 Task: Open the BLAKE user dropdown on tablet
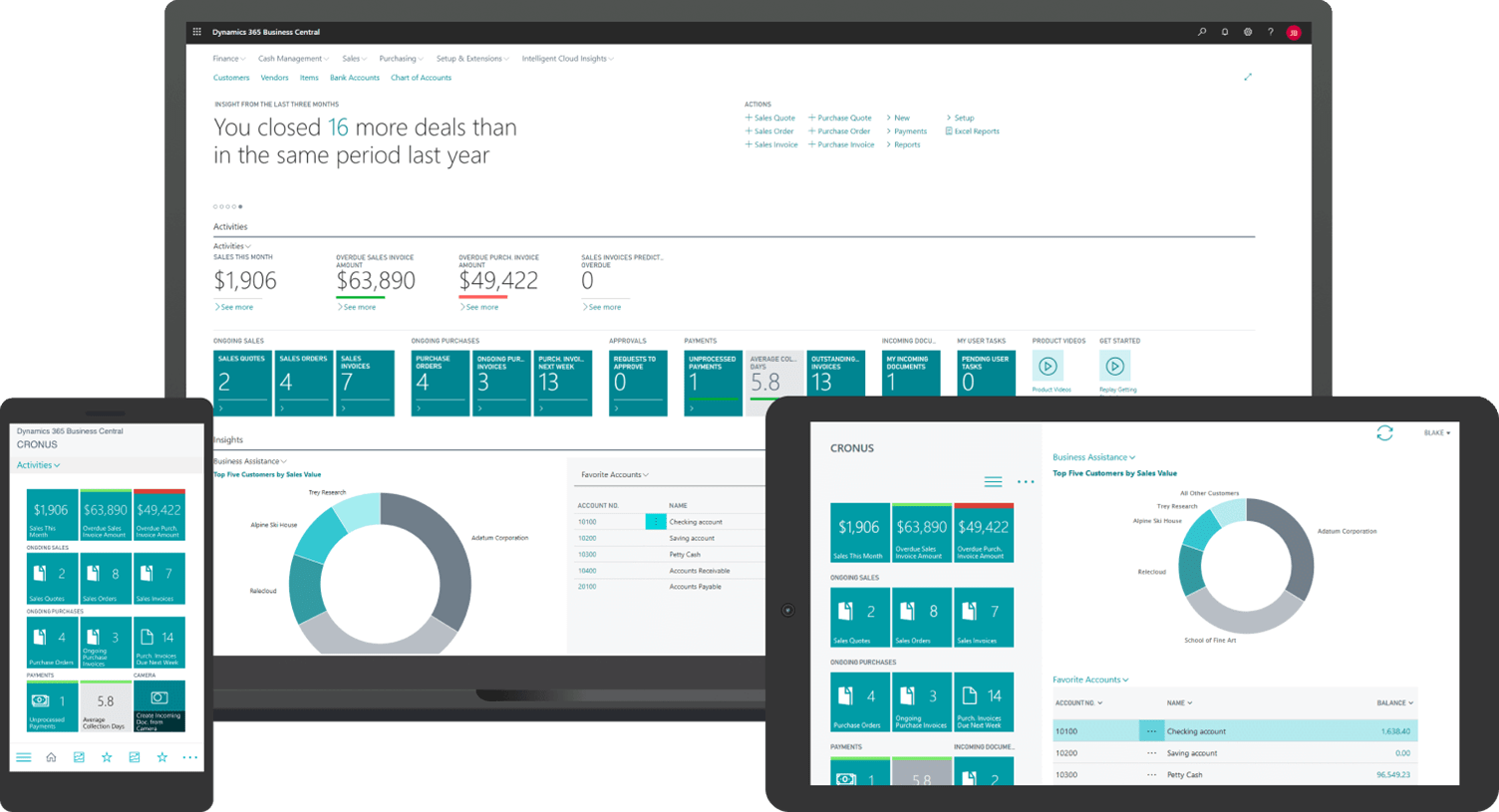pos(1437,433)
